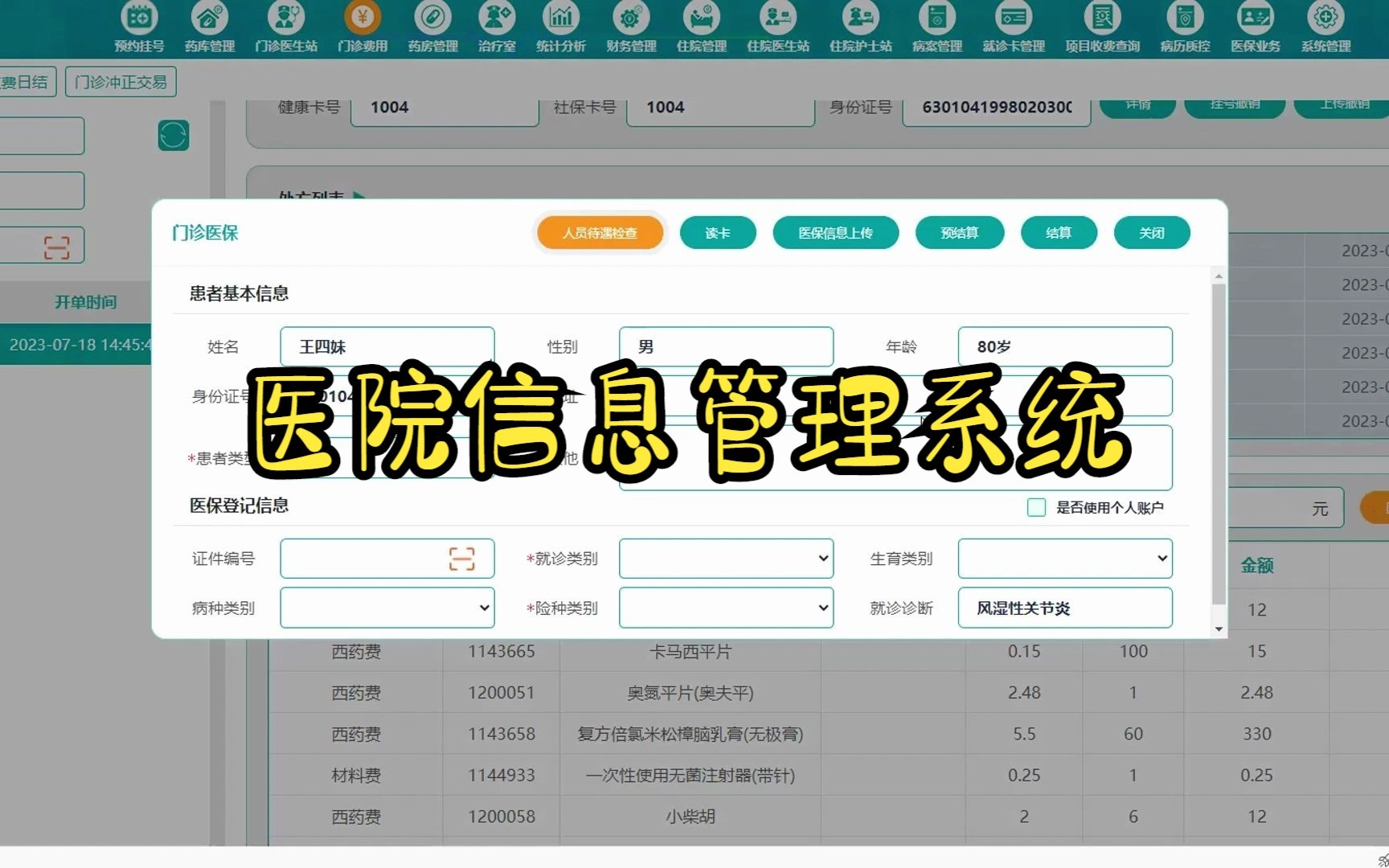Screen dimensions: 1389x868
Task: Click the 开单时间 column header
Action: [85, 302]
